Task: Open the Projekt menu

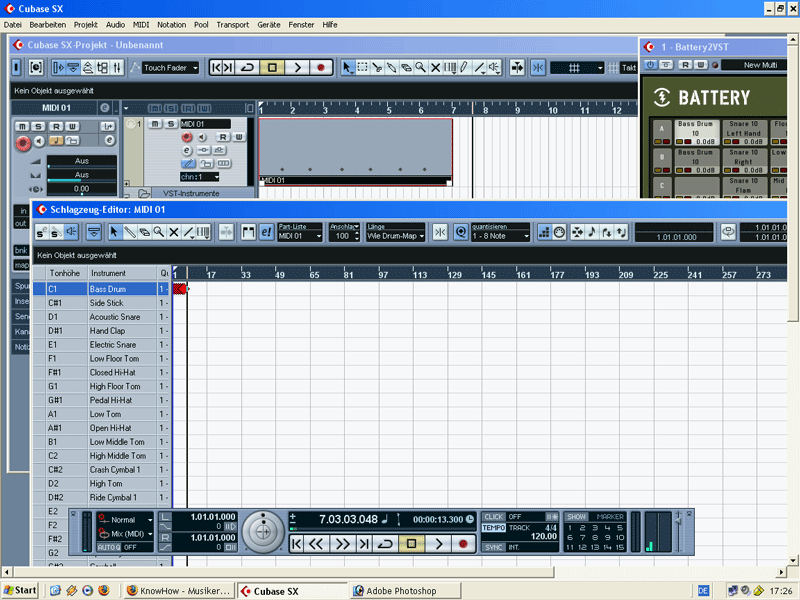Action: tap(86, 24)
